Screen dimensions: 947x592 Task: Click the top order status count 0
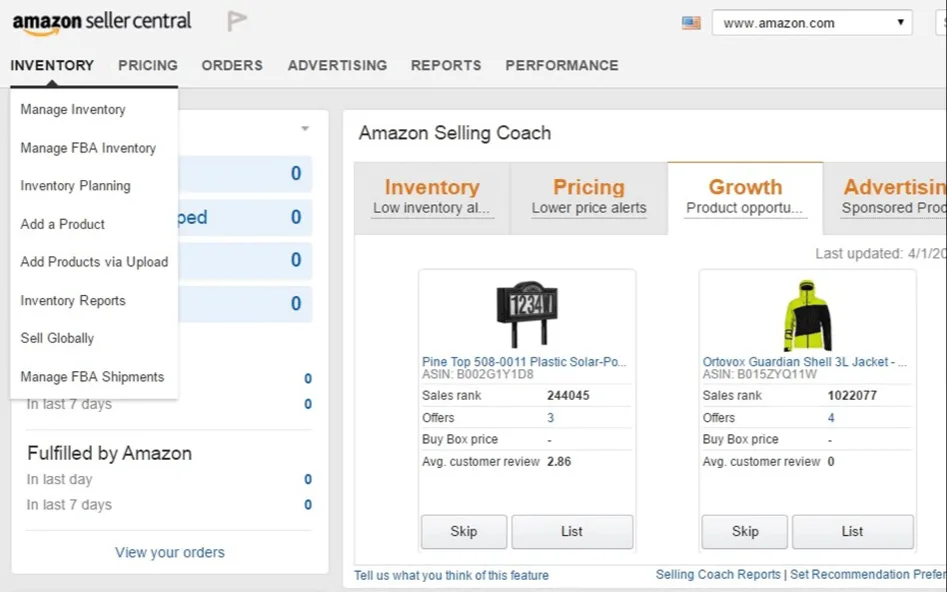tap(296, 173)
